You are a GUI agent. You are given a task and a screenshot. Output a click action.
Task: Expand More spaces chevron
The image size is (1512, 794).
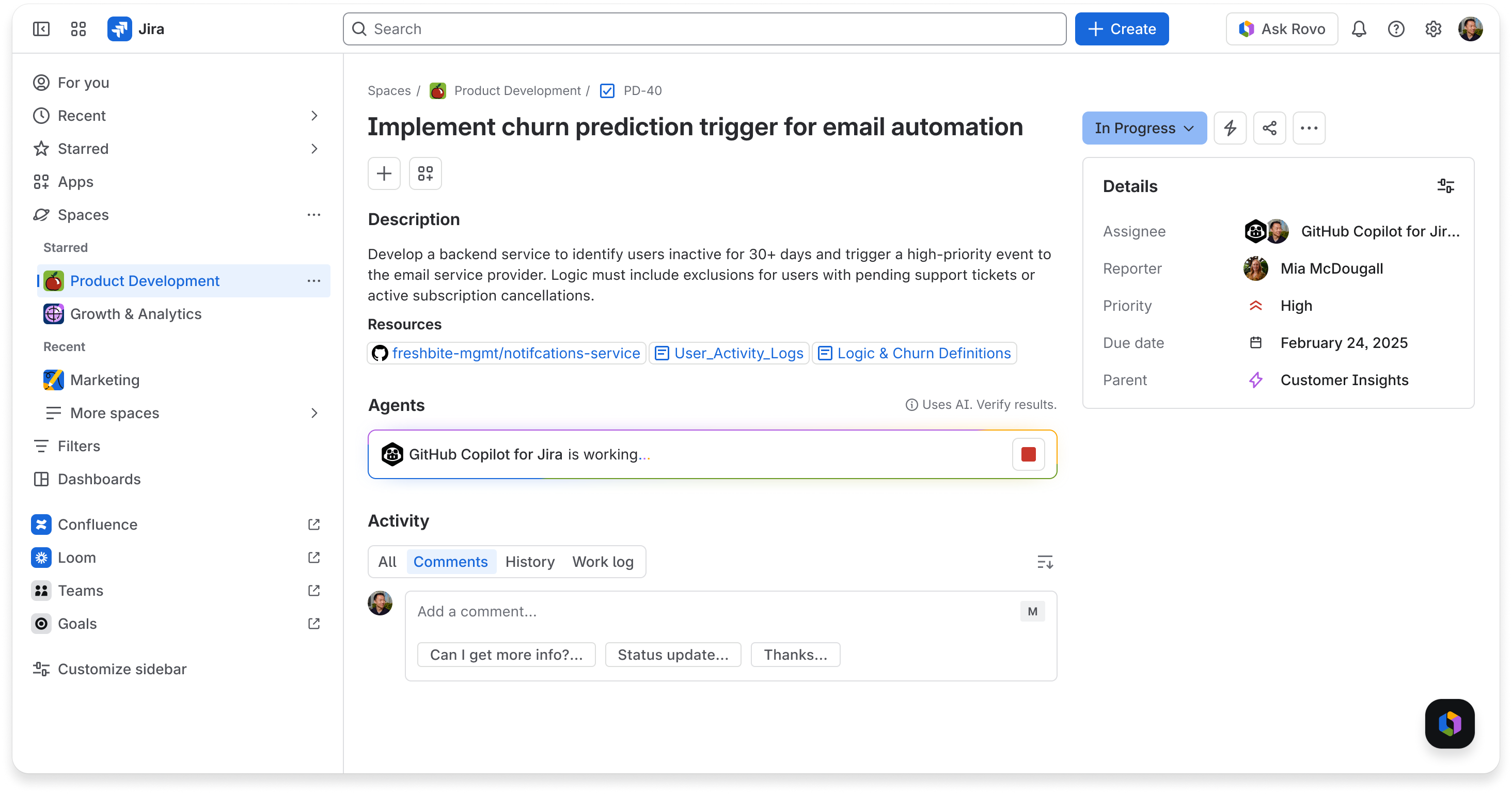[314, 413]
